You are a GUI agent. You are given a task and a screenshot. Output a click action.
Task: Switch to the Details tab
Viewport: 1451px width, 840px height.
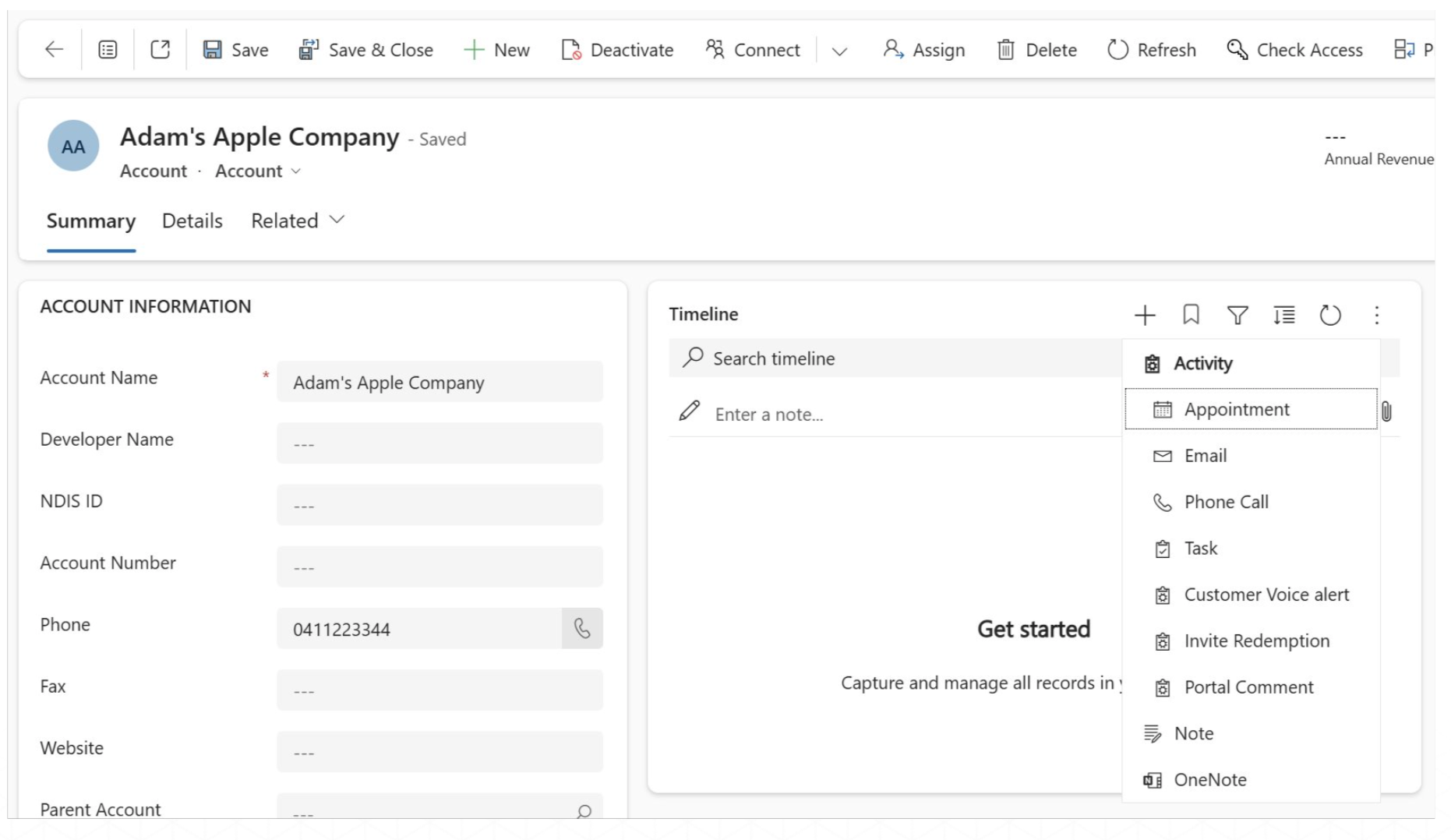[x=192, y=221]
